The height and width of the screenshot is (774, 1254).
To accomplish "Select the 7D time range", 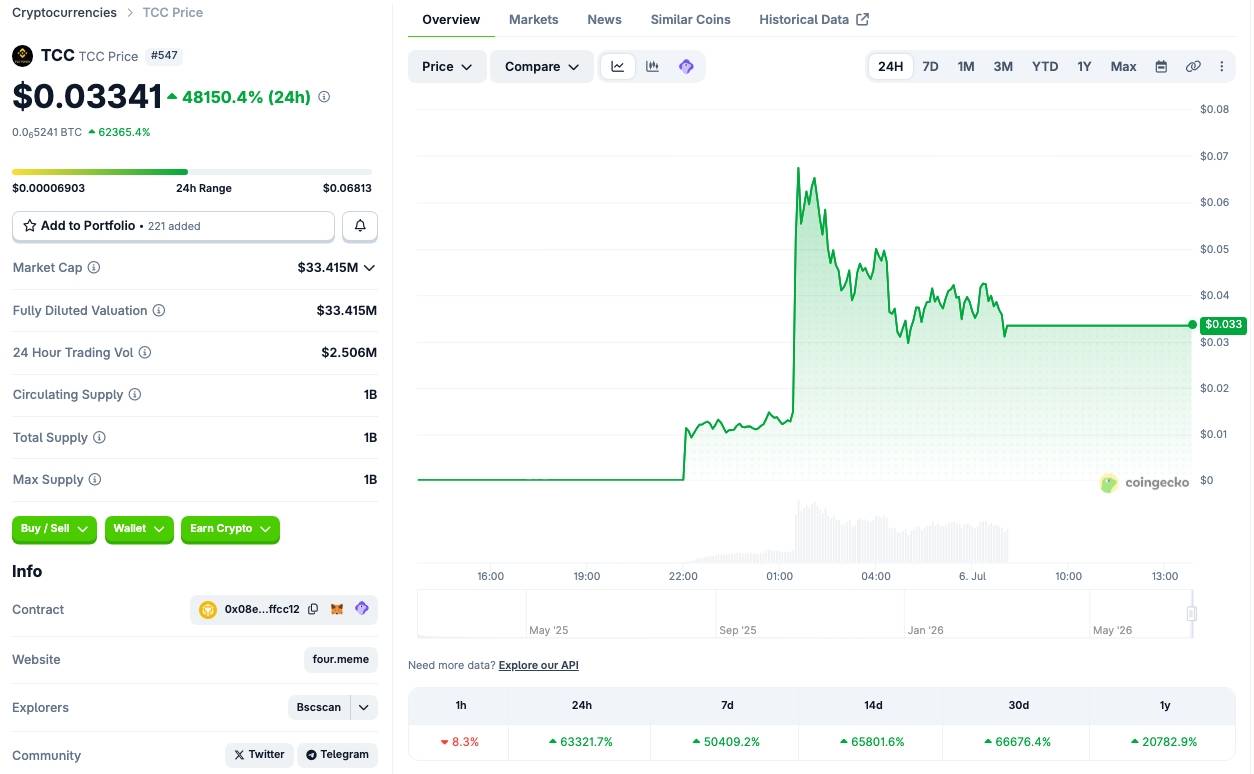I will click(930, 66).
